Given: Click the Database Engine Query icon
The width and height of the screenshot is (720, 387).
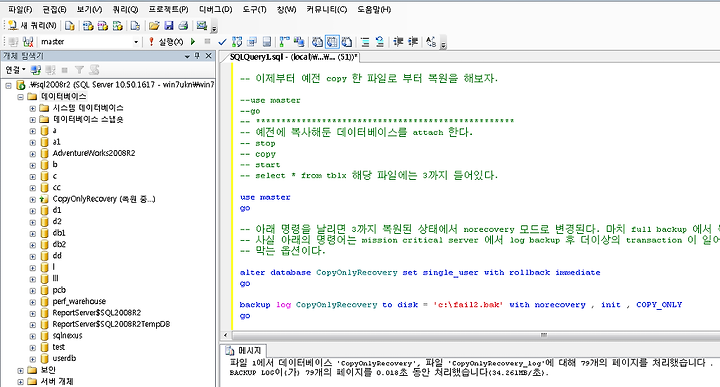Looking at the screenshot, I should point(70,26).
